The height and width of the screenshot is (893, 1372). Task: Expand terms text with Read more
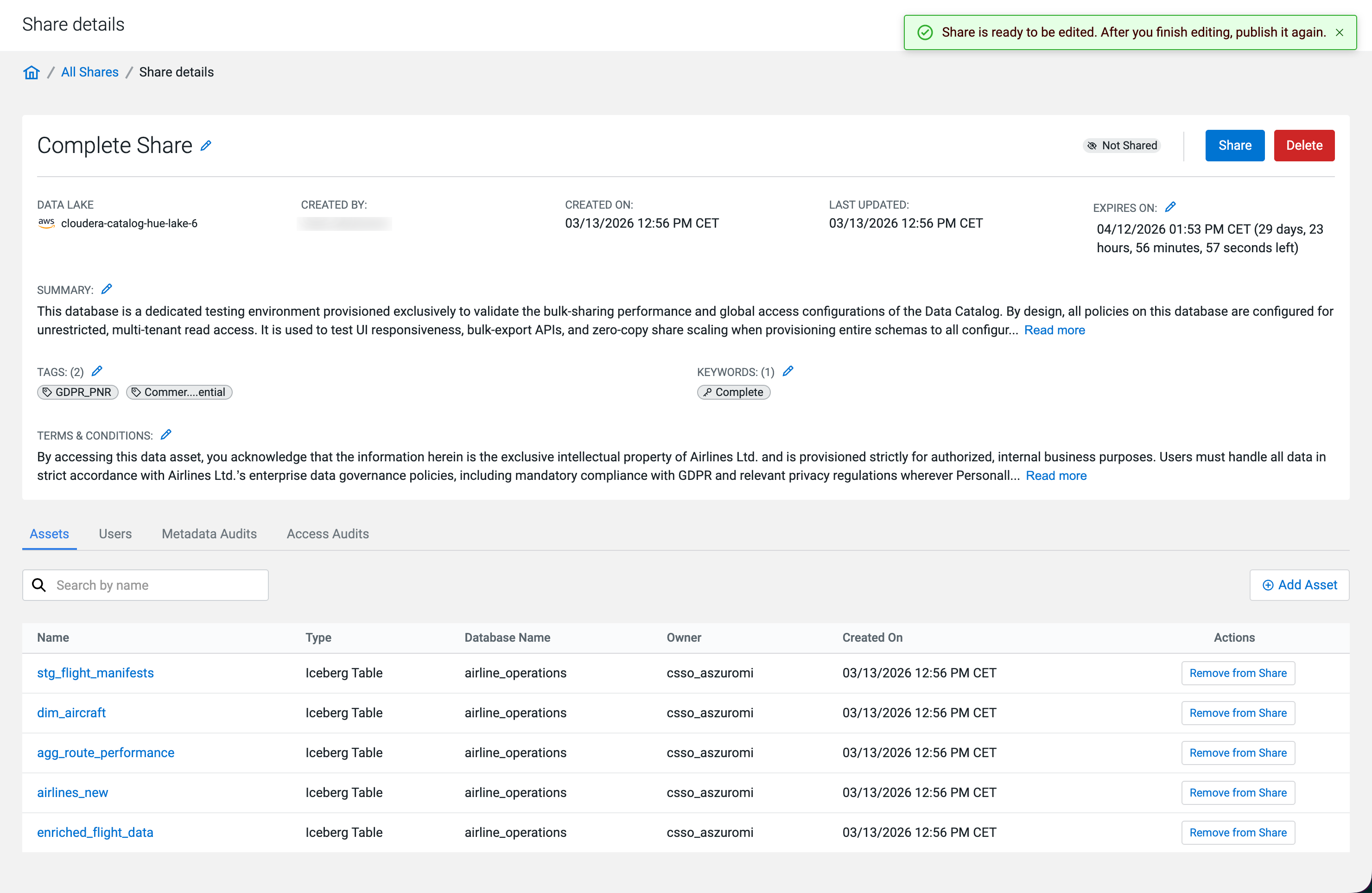1055,476
